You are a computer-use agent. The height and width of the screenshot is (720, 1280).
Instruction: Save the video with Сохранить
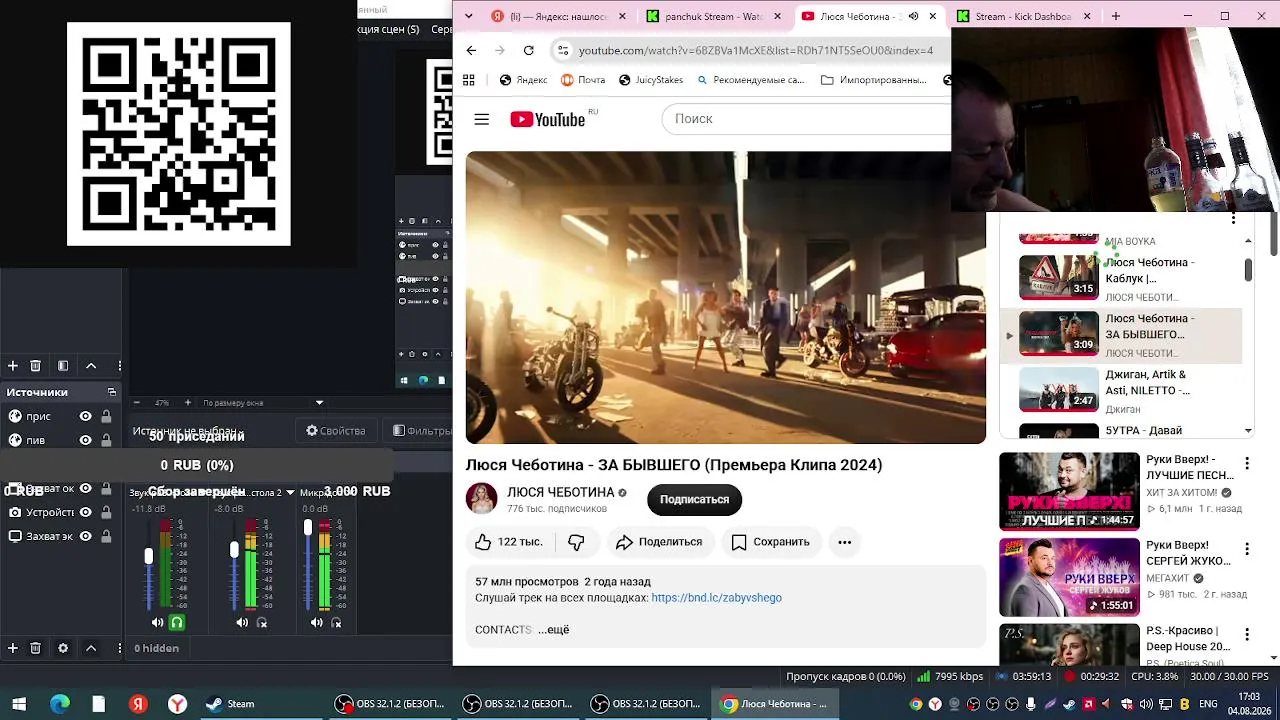770,542
